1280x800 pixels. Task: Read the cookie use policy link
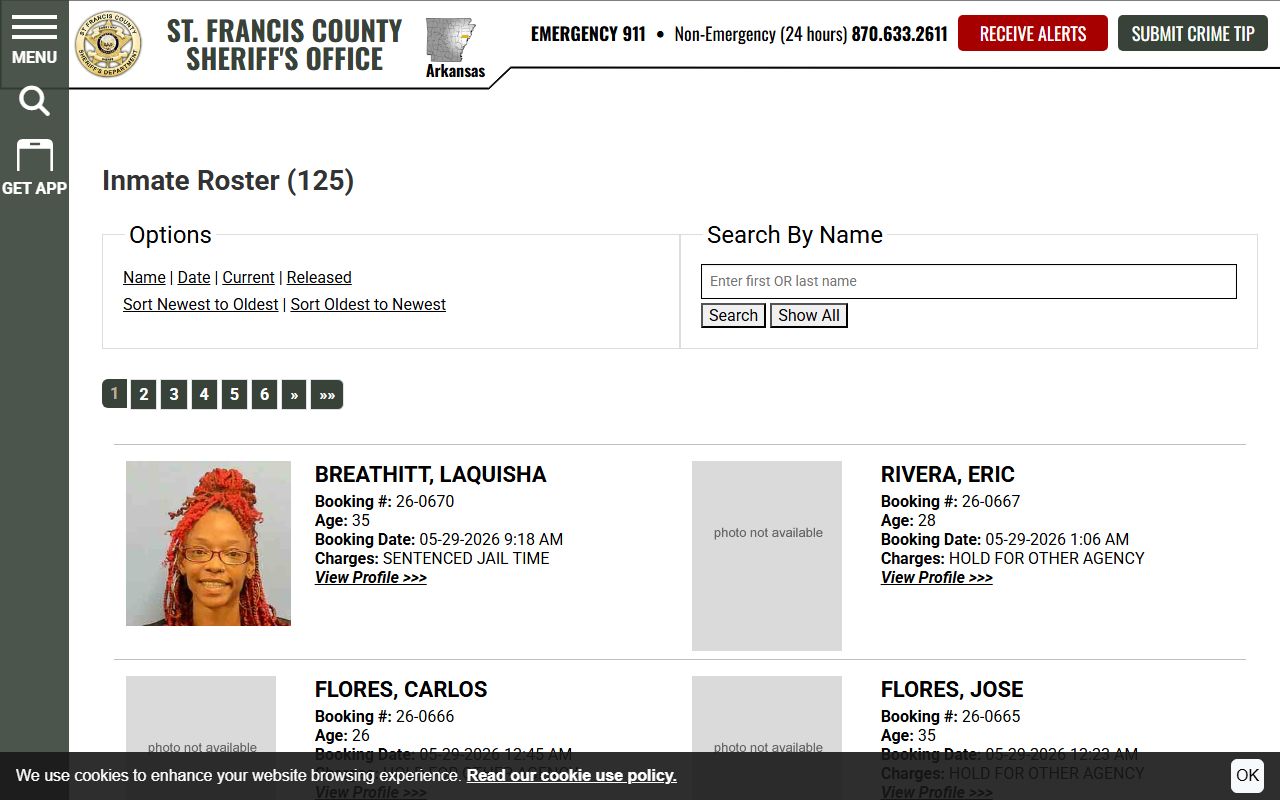click(x=571, y=775)
